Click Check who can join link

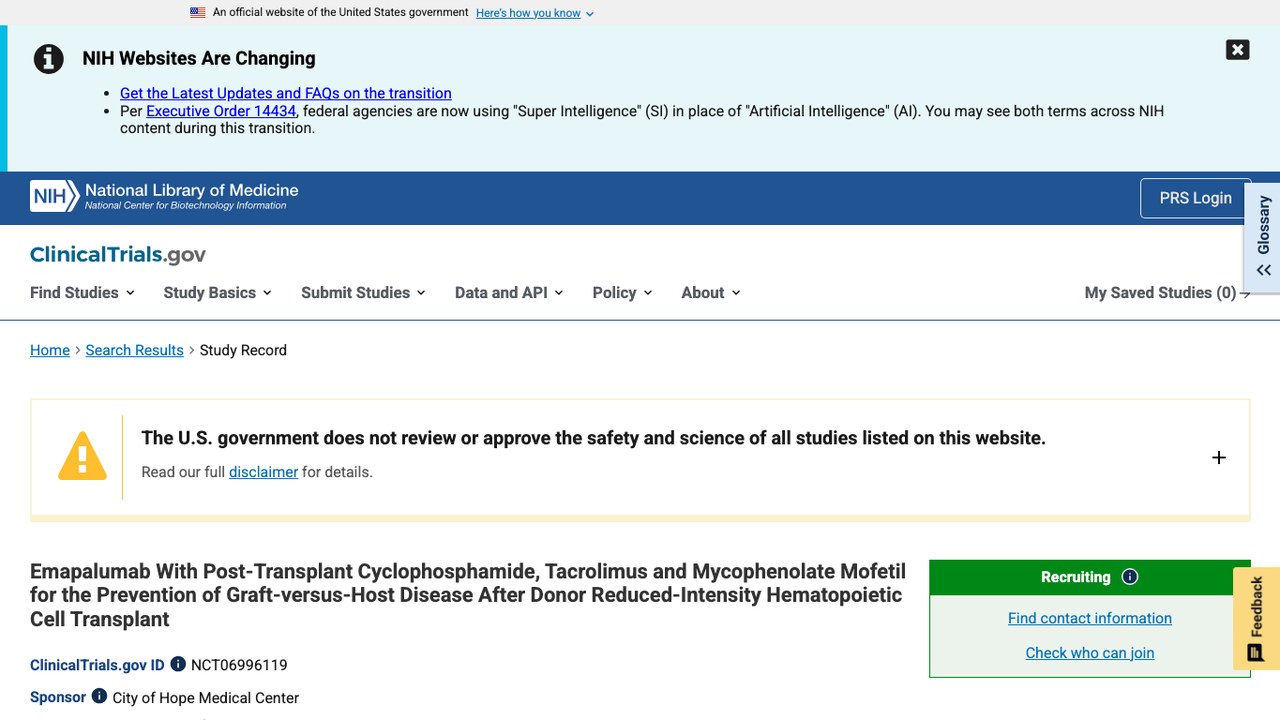click(1090, 653)
